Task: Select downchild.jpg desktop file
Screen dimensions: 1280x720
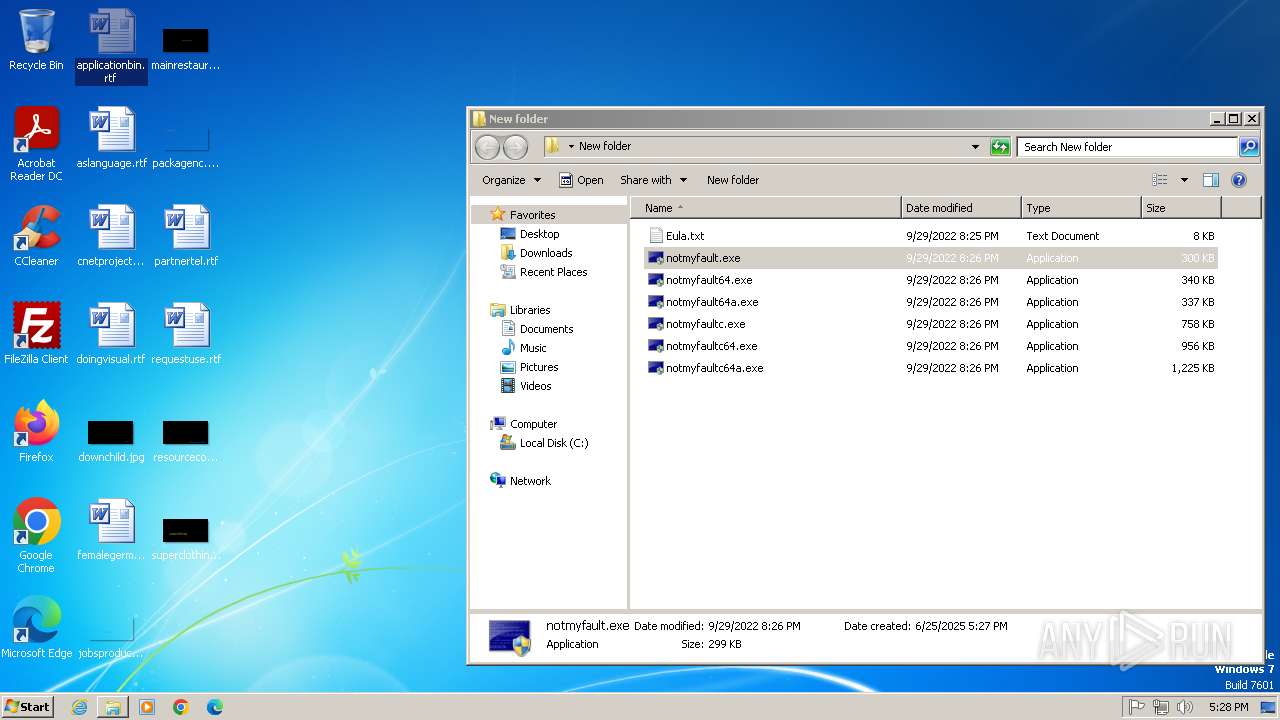Action: (x=111, y=440)
